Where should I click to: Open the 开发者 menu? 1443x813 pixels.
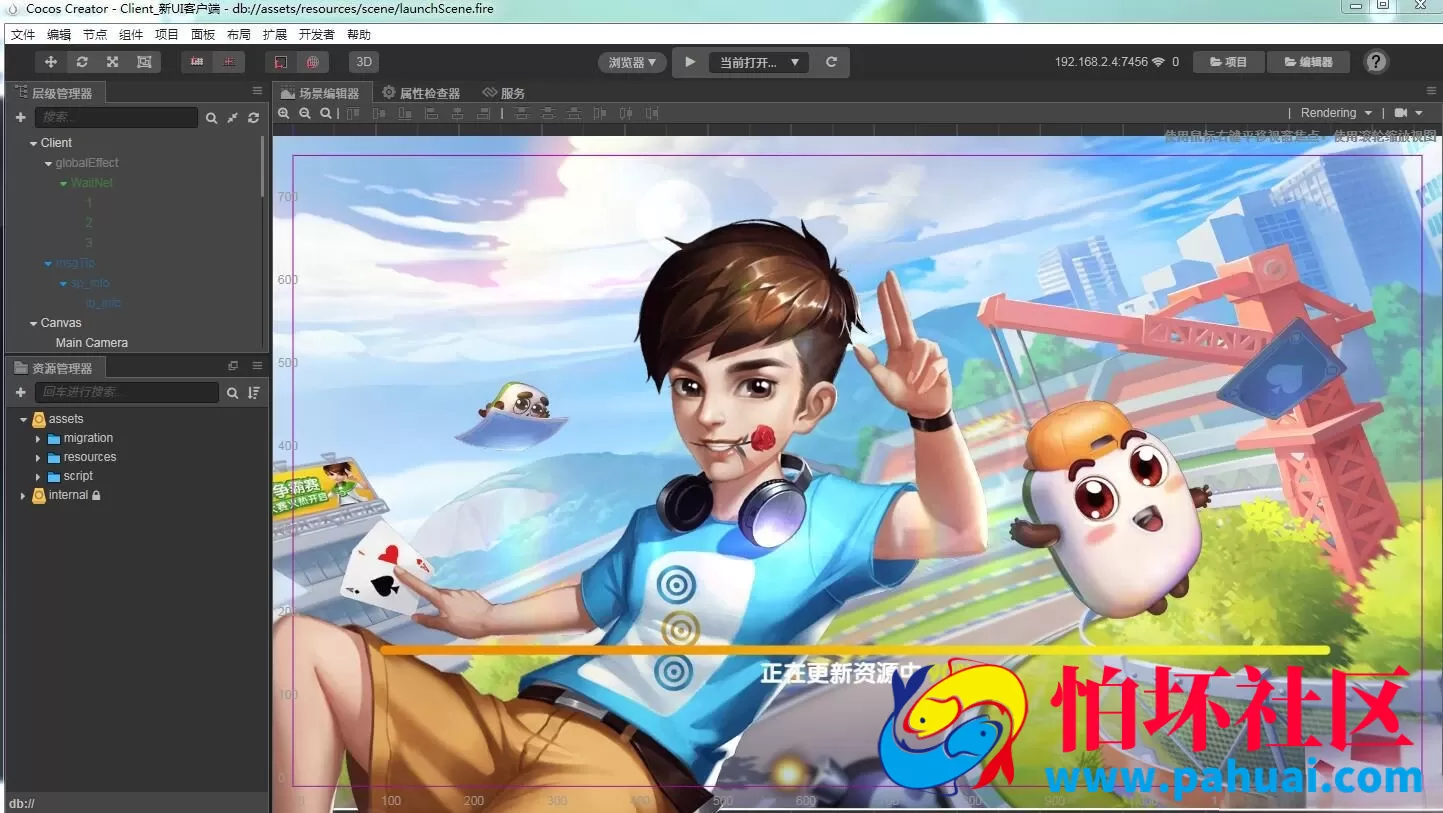pyautogui.click(x=317, y=35)
